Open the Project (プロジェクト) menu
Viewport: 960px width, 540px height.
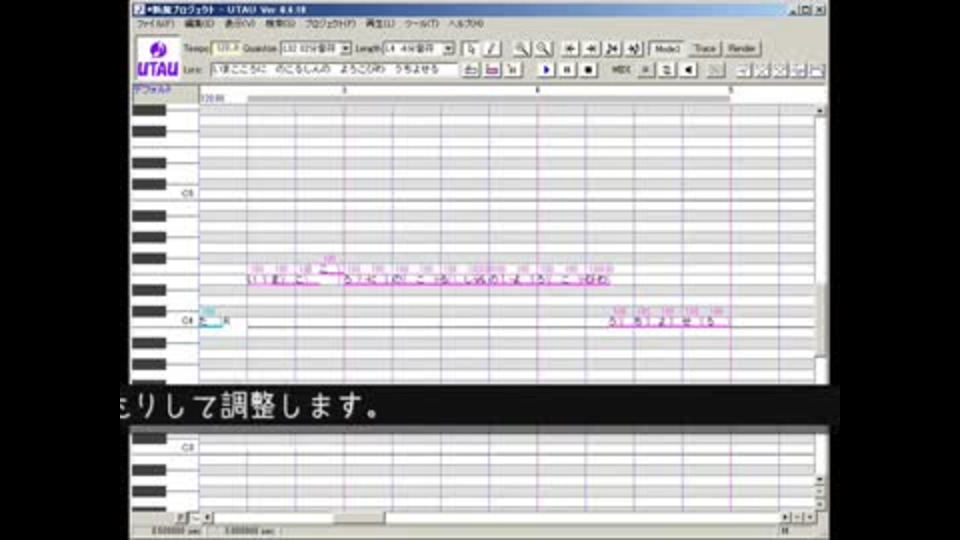point(330,24)
